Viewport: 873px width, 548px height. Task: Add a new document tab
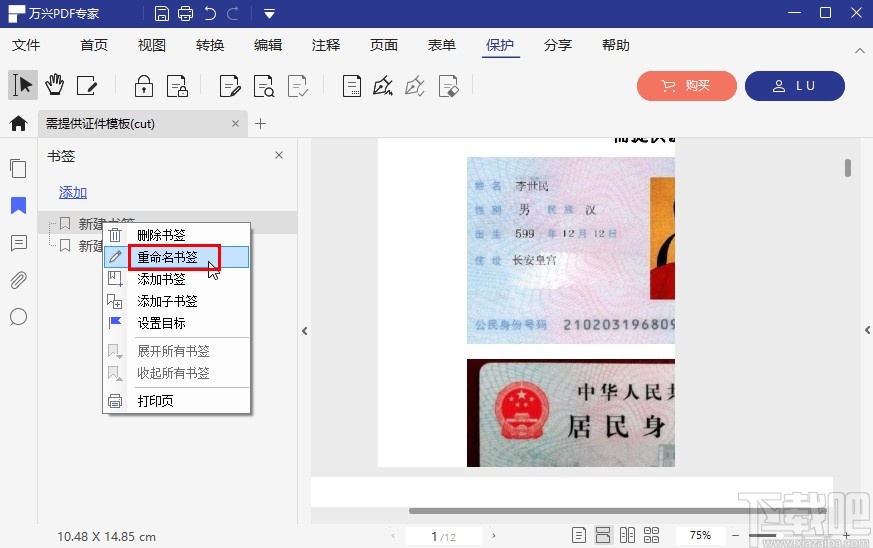coord(260,124)
